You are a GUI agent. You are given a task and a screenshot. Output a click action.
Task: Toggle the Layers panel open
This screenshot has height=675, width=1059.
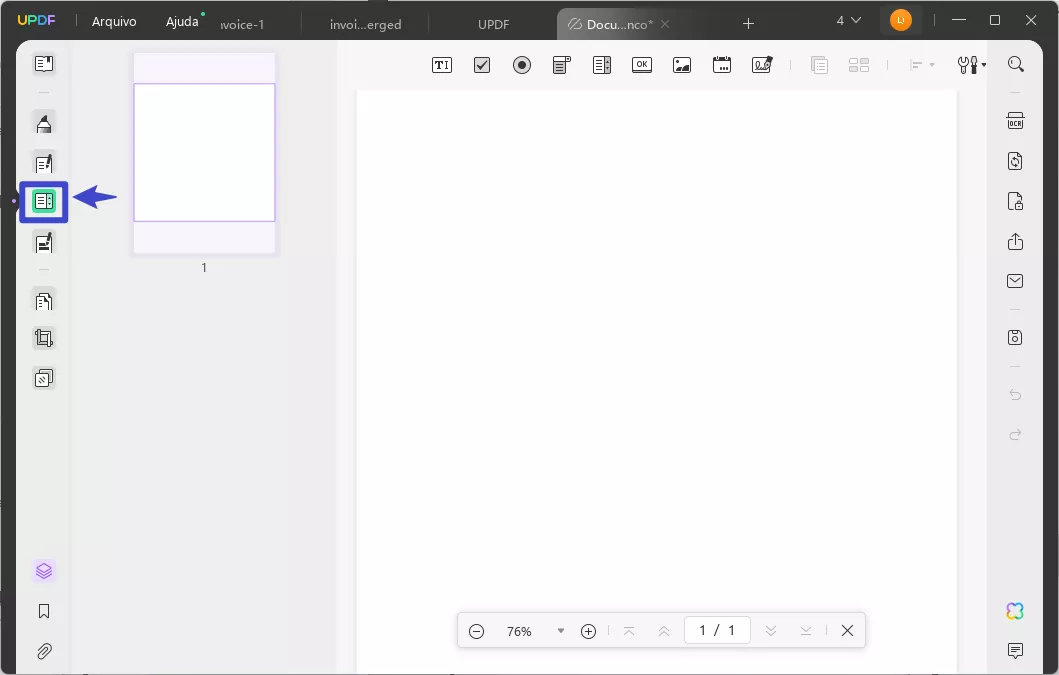44,570
